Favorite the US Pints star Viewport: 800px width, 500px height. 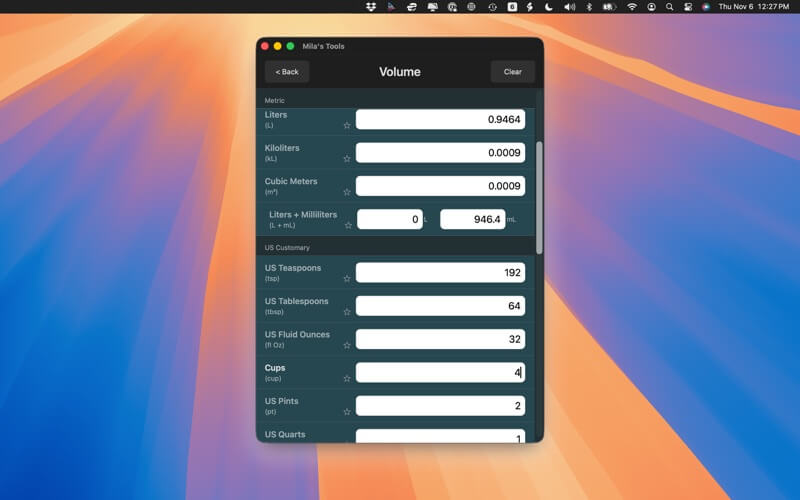click(347, 412)
